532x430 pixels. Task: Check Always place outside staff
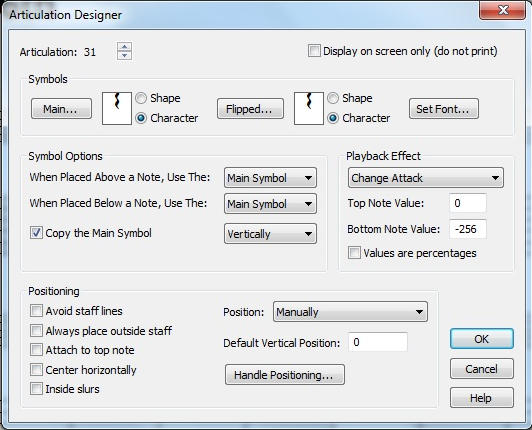tap(36, 330)
